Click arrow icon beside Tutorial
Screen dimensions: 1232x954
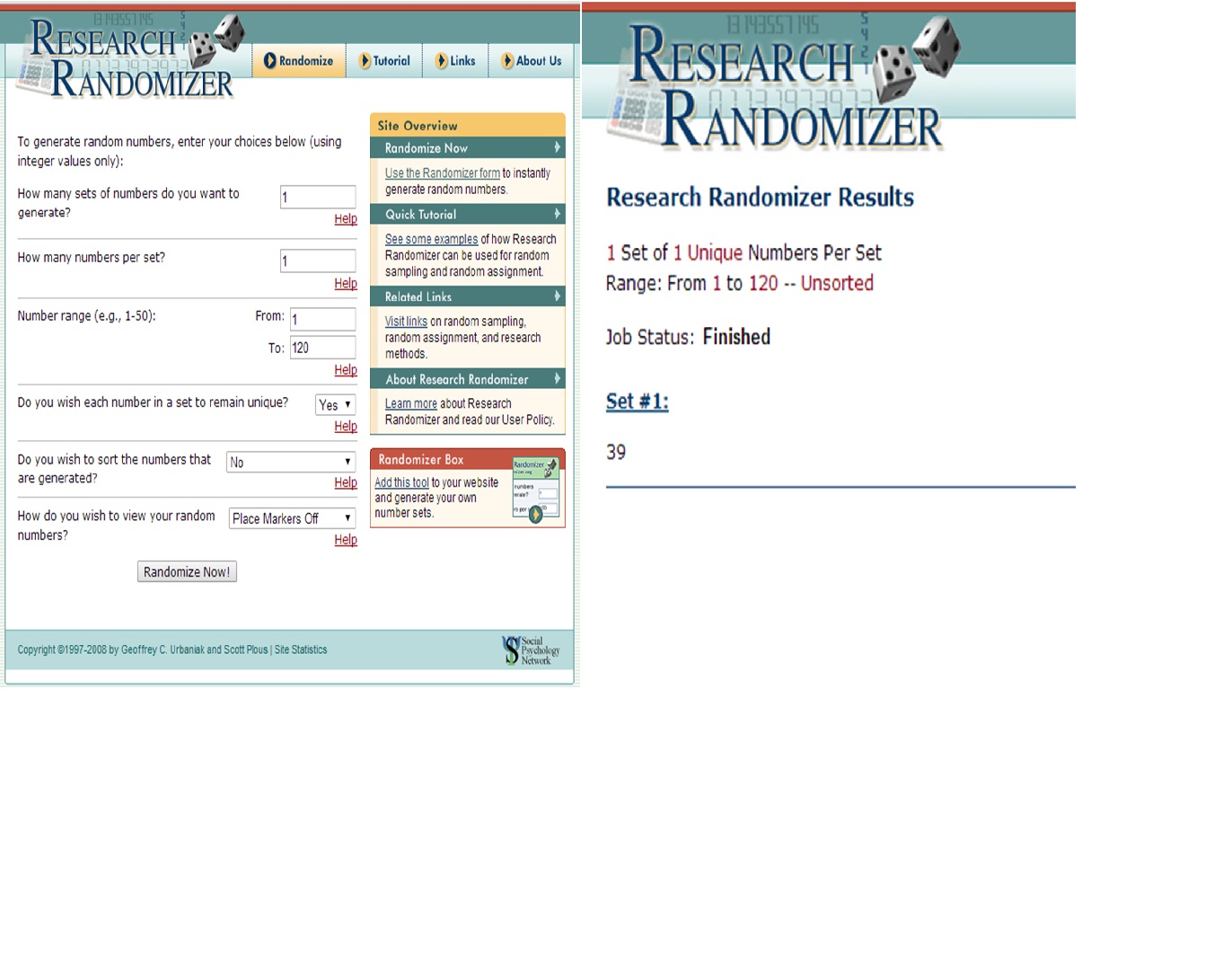(x=365, y=61)
